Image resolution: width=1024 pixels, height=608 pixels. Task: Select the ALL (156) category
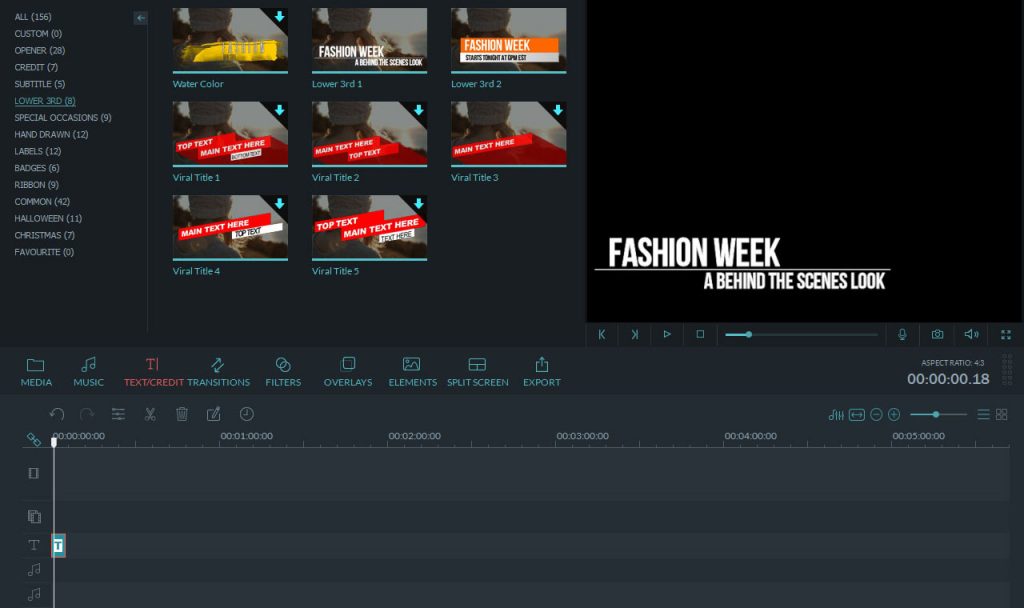coord(33,16)
